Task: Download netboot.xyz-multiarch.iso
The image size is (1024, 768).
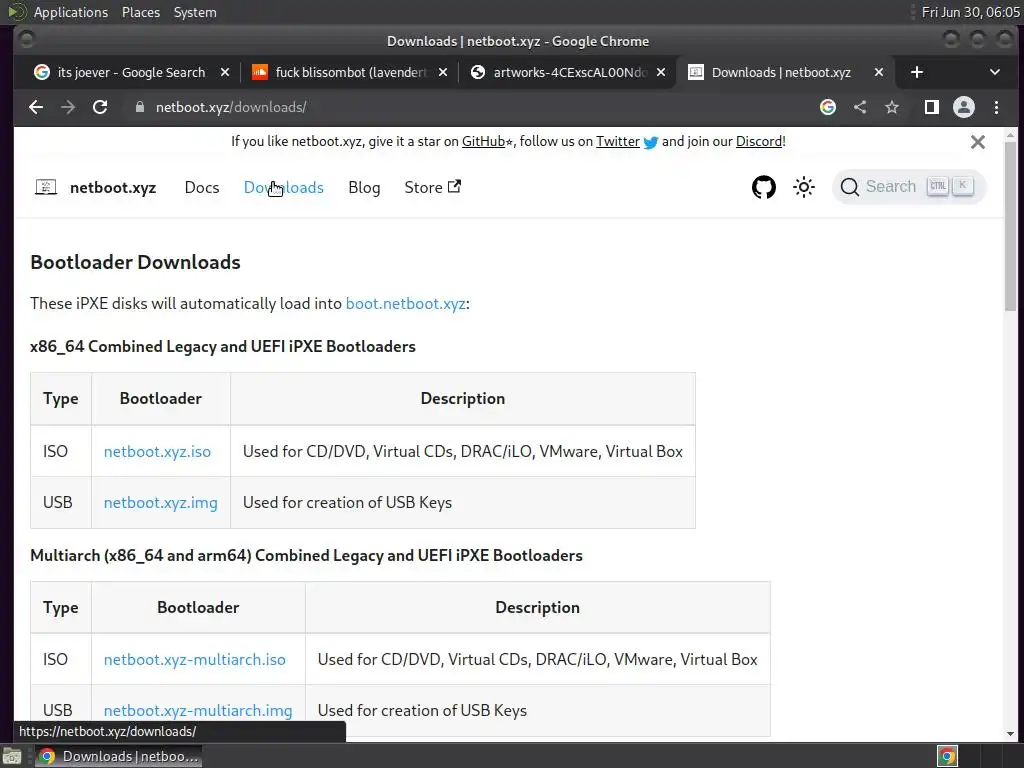Action: (195, 660)
